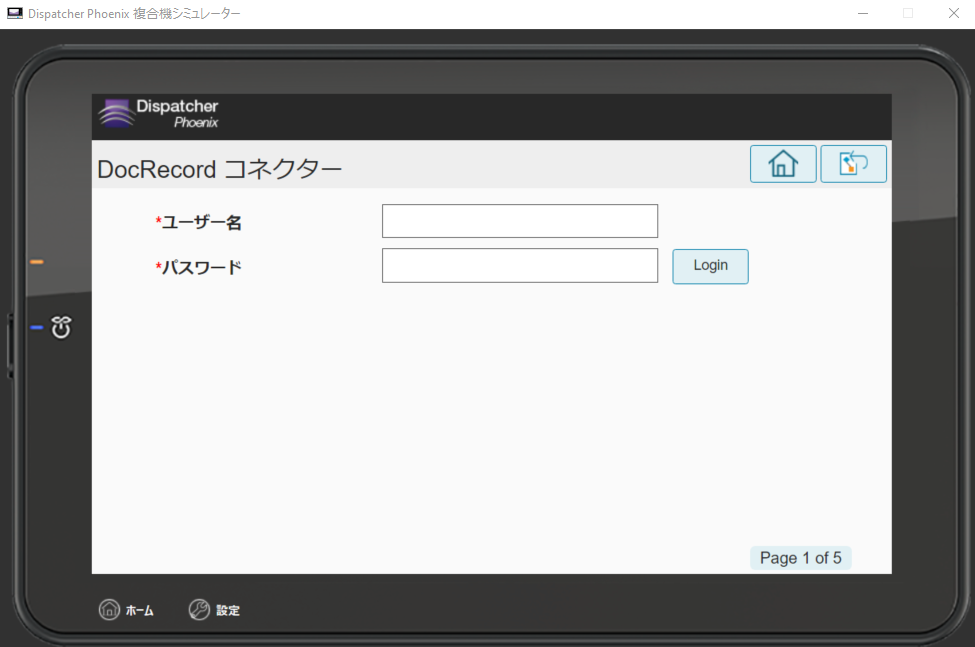Minimize the simulator window

pyautogui.click(x=862, y=13)
